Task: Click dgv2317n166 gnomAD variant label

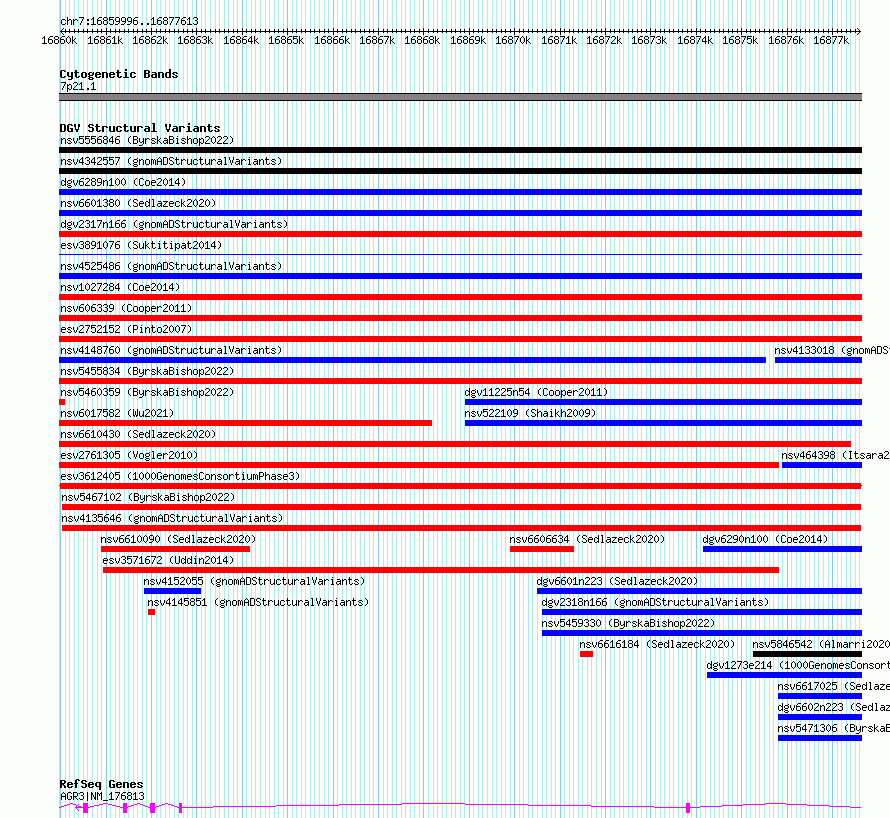Action: point(174,224)
